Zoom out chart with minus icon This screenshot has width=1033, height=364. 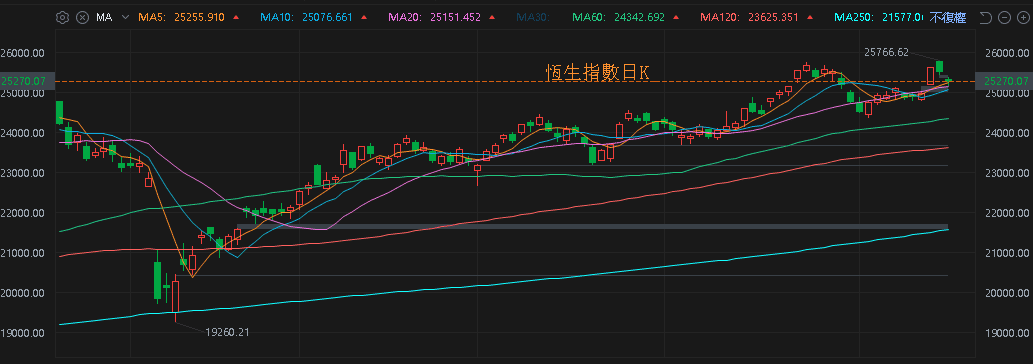click(1004, 18)
